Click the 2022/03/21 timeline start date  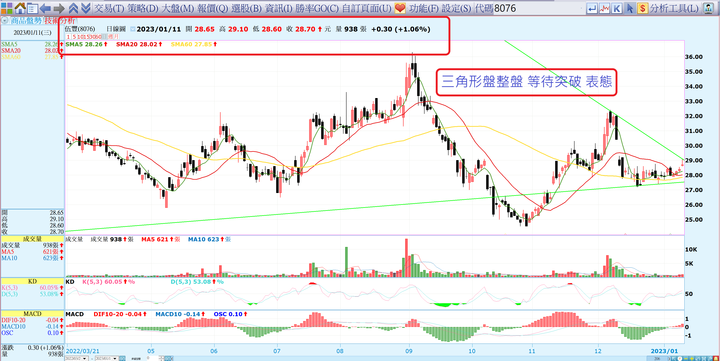coord(83,350)
